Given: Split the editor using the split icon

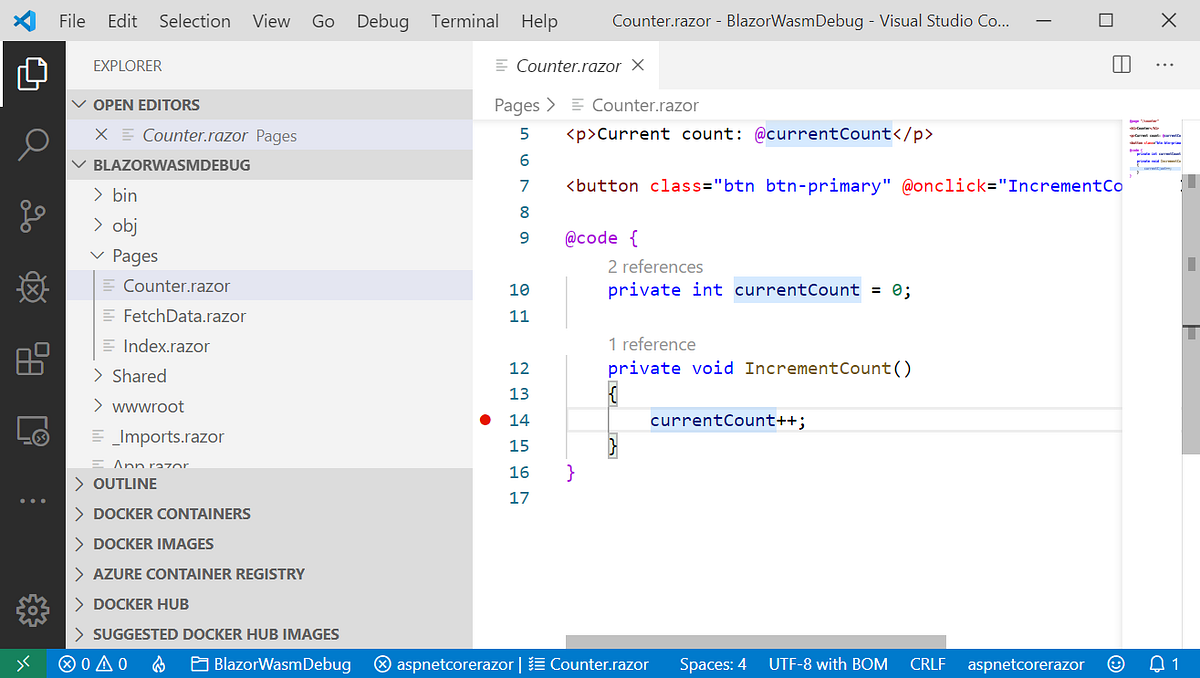Looking at the screenshot, I should (1121, 64).
